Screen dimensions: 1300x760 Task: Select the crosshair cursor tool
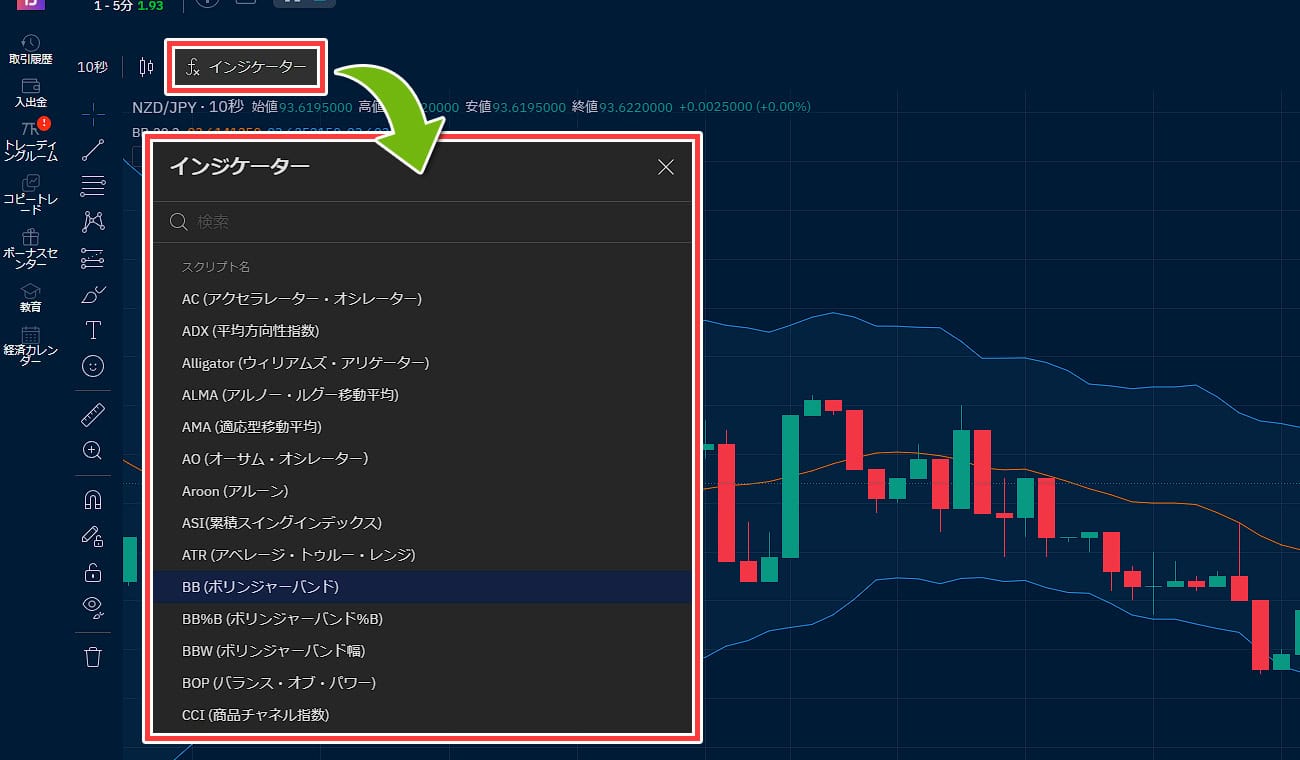click(93, 115)
